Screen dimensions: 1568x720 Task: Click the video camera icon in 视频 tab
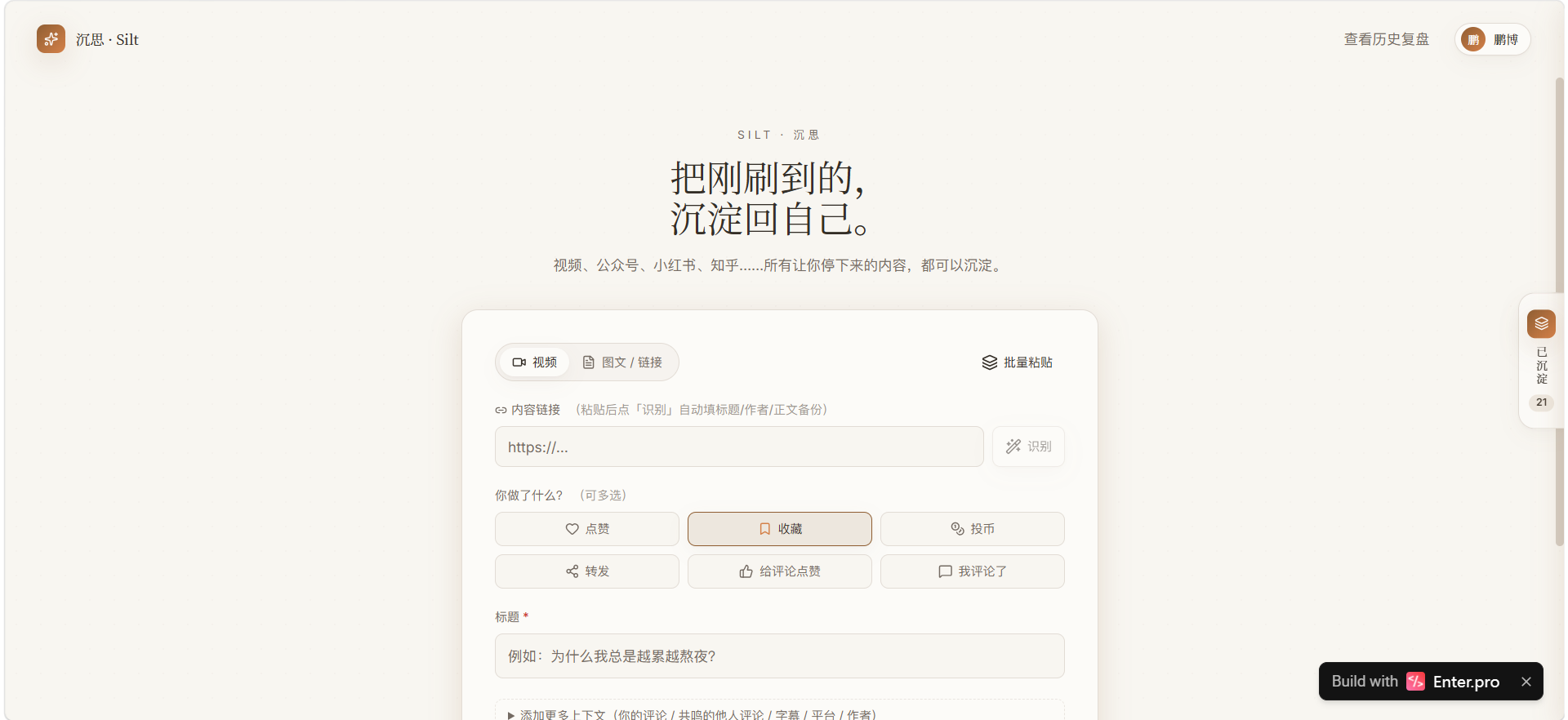(519, 362)
